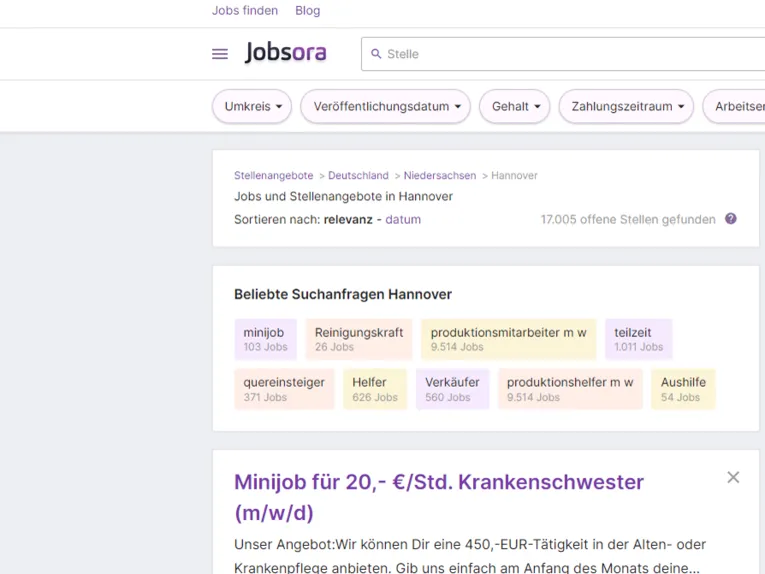Image resolution: width=765 pixels, height=574 pixels.
Task: Select the Helfer 626 Jobs tag
Action: (x=375, y=389)
